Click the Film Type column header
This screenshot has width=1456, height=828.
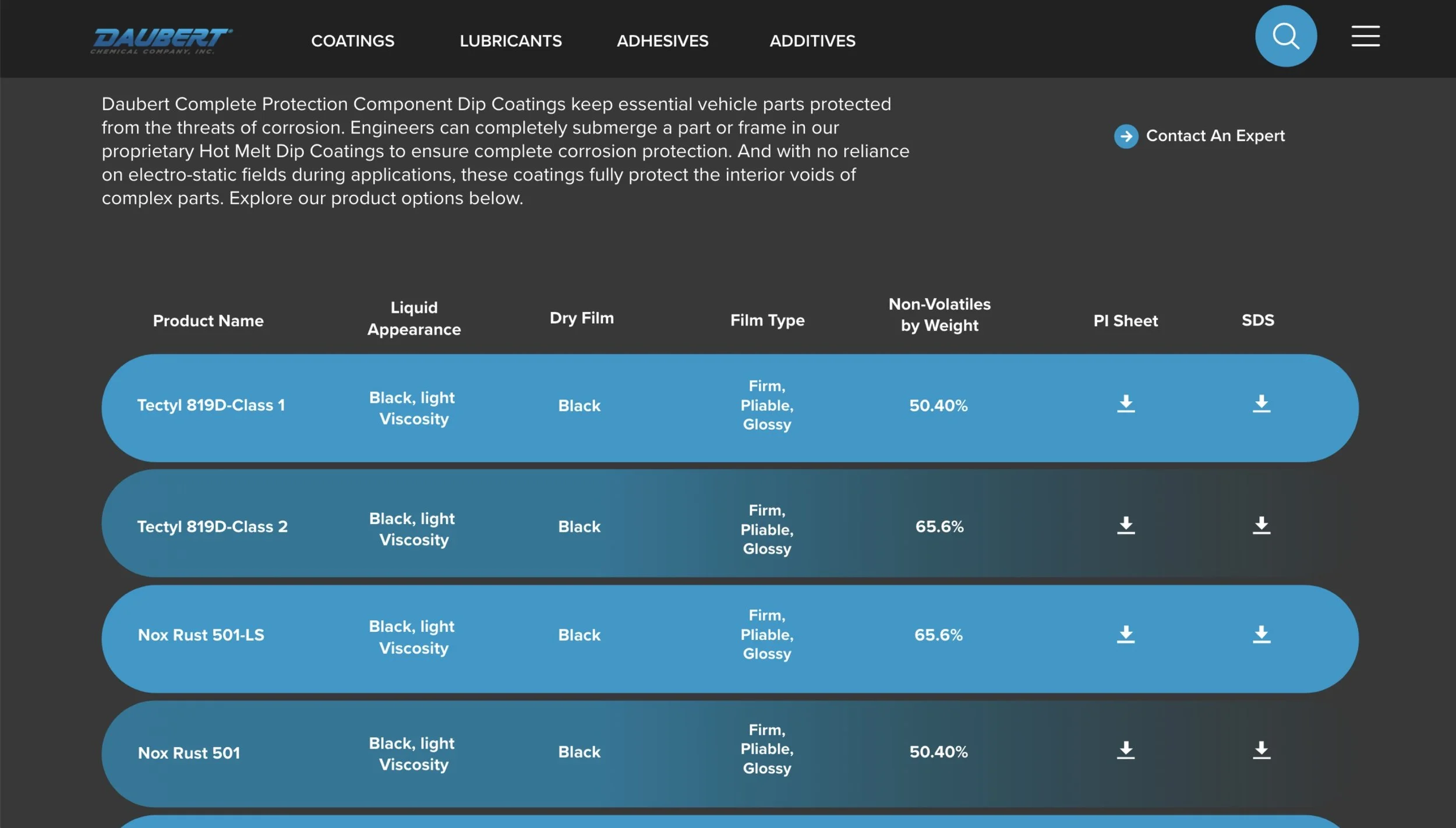pos(767,320)
